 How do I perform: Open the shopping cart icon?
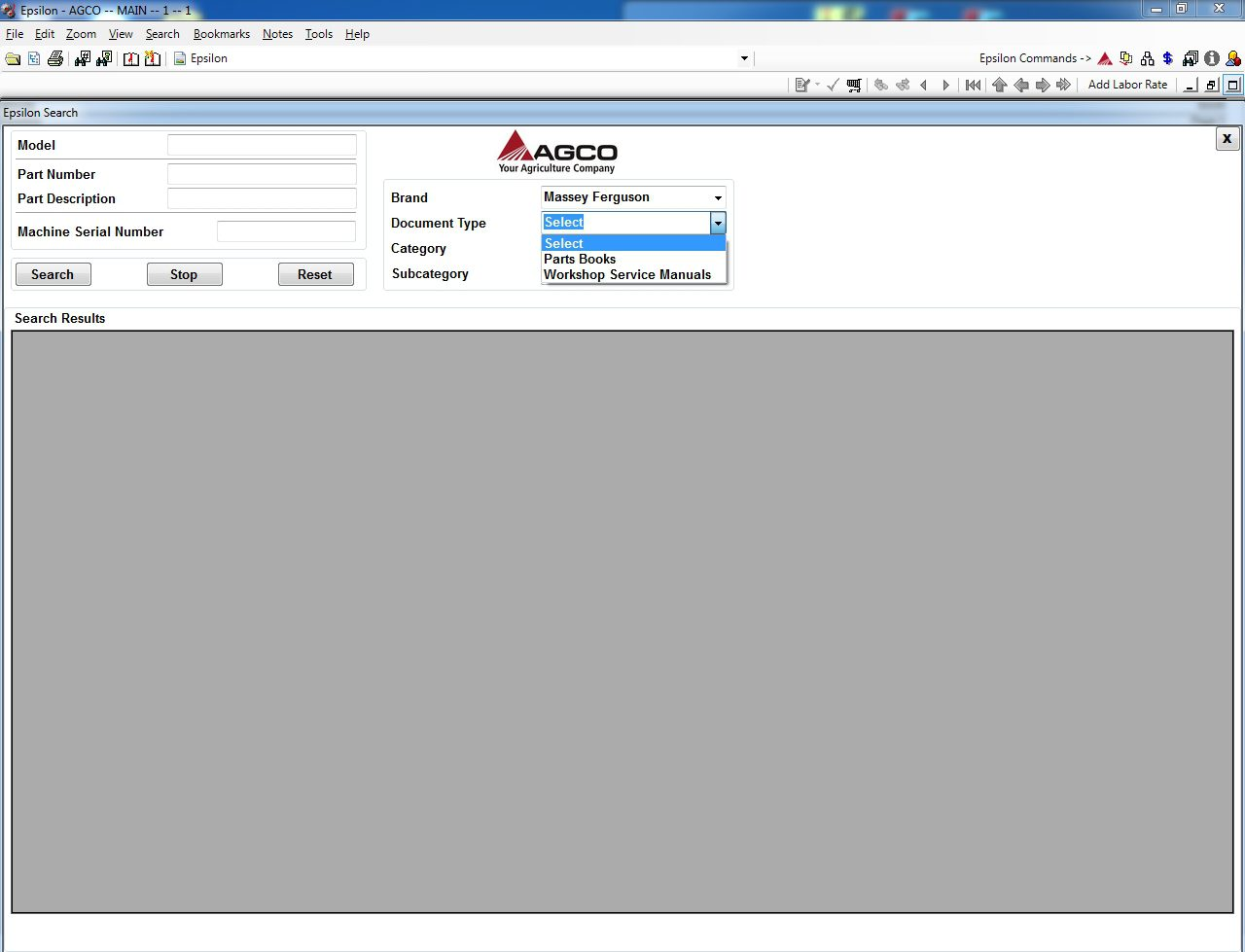[x=854, y=86]
